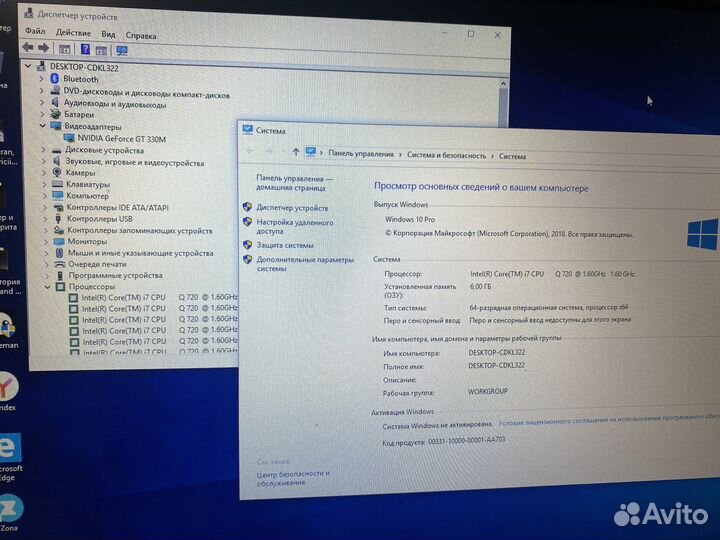Click the monitor scan-hardware toolbar icon
The image size is (720, 540).
[x=122, y=51]
